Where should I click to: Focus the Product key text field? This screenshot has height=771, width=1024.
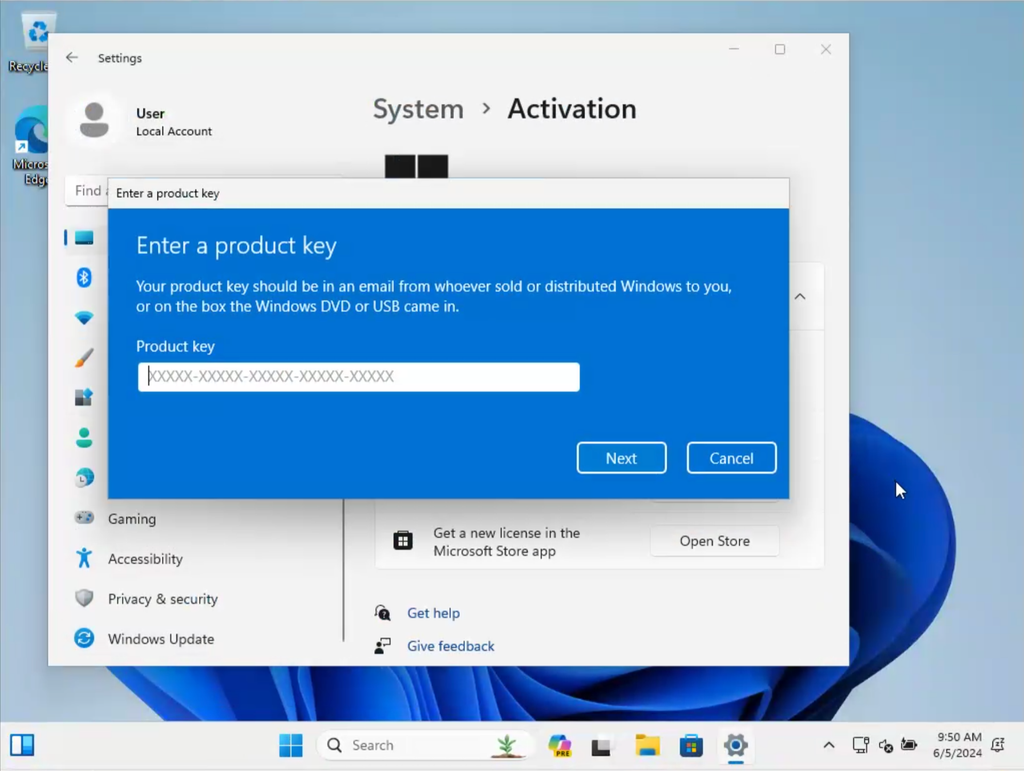coord(358,377)
